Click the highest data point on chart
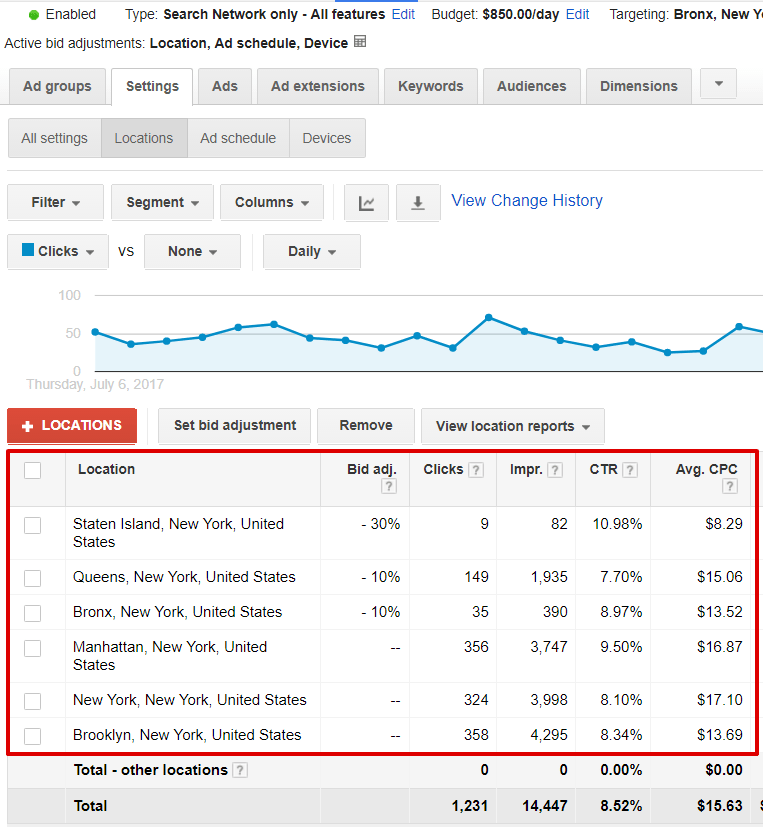The image size is (763, 827). [x=488, y=317]
